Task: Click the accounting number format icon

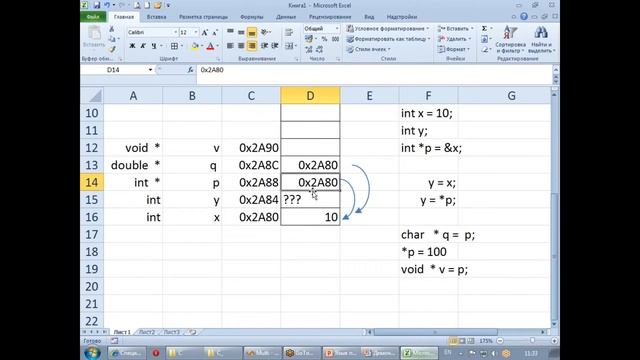Action: click(x=309, y=39)
